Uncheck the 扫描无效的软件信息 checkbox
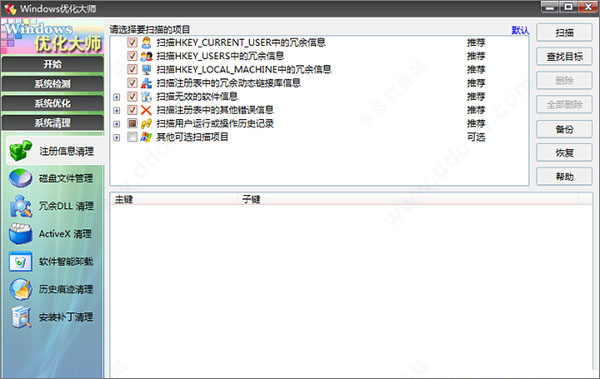 tap(132, 96)
